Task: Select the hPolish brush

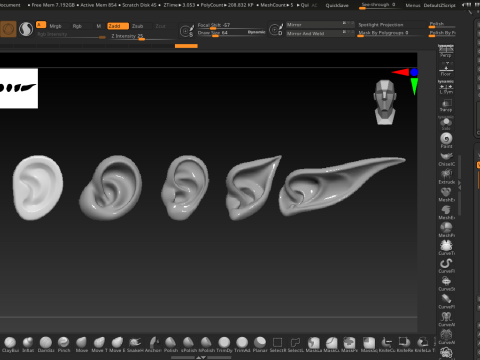Action: coord(206,344)
